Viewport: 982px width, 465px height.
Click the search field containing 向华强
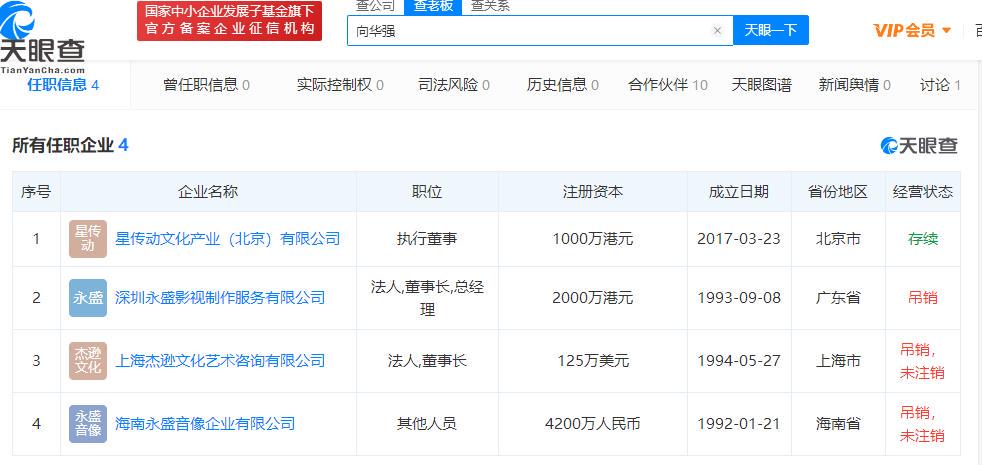click(539, 30)
